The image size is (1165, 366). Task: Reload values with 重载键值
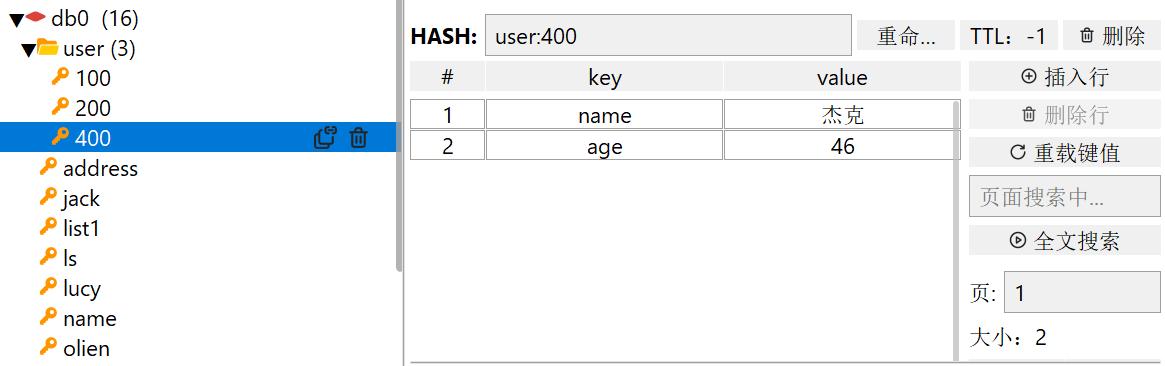(1065, 153)
